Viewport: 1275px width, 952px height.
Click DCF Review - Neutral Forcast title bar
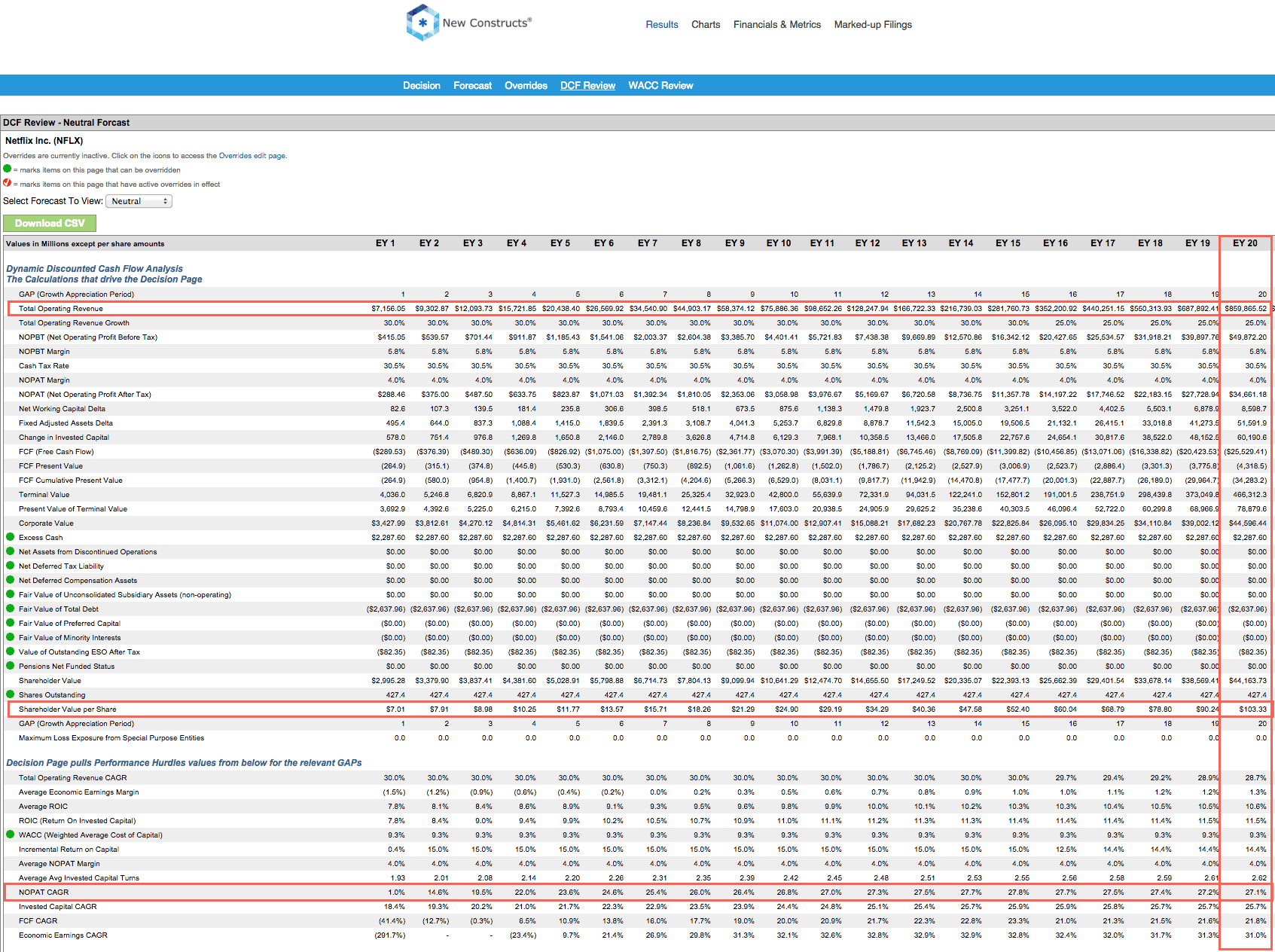pyautogui.click(x=637, y=123)
